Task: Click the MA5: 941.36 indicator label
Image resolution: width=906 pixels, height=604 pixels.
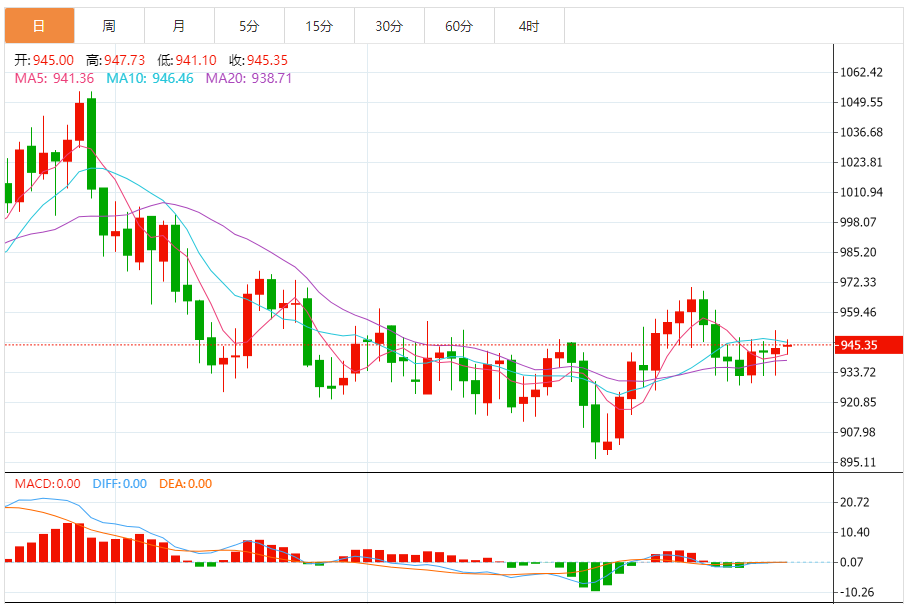Action: coord(54,79)
